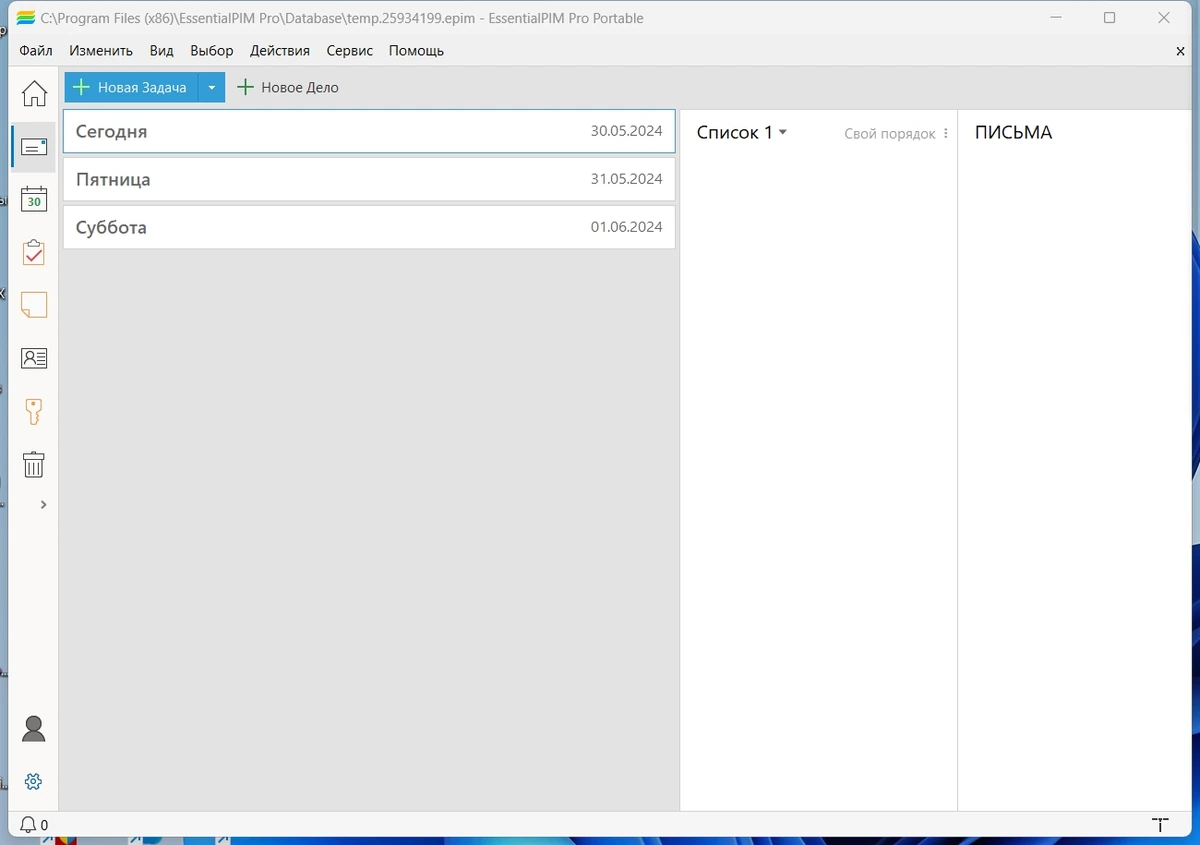Open the Trash bin icon
This screenshot has height=845, width=1200.
pyautogui.click(x=34, y=464)
